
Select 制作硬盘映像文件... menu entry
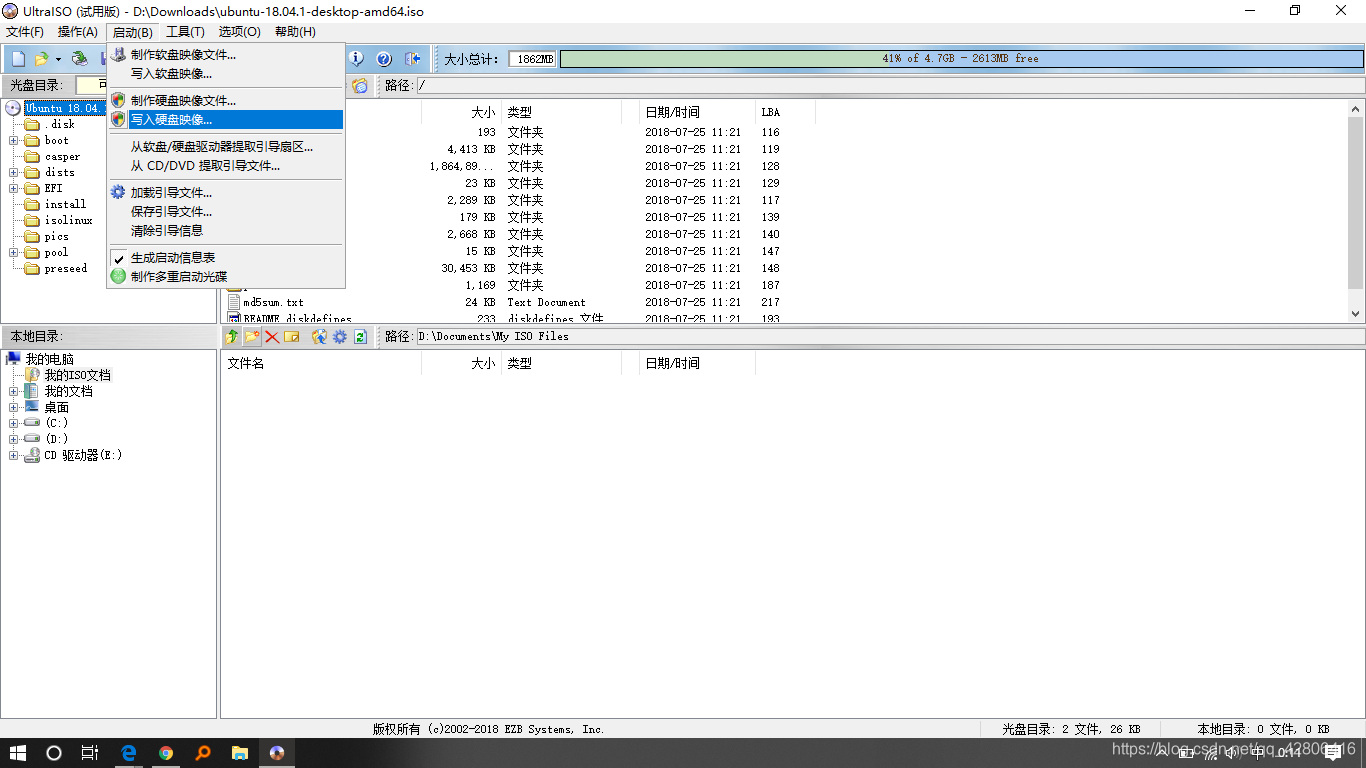(x=226, y=101)
